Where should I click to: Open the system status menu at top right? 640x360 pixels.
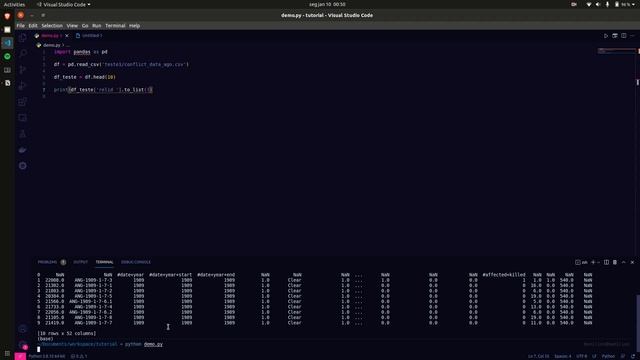(611, 4)
